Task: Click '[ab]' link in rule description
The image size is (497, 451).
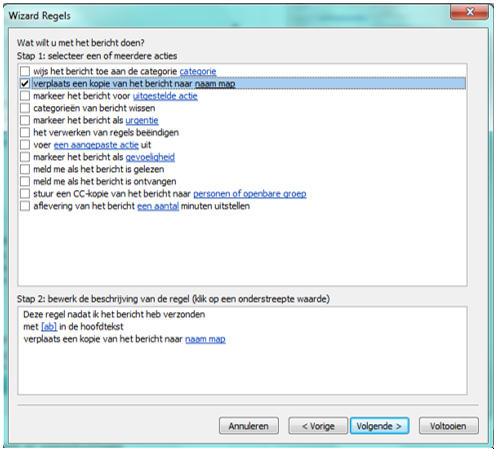Action: [49, 327]
